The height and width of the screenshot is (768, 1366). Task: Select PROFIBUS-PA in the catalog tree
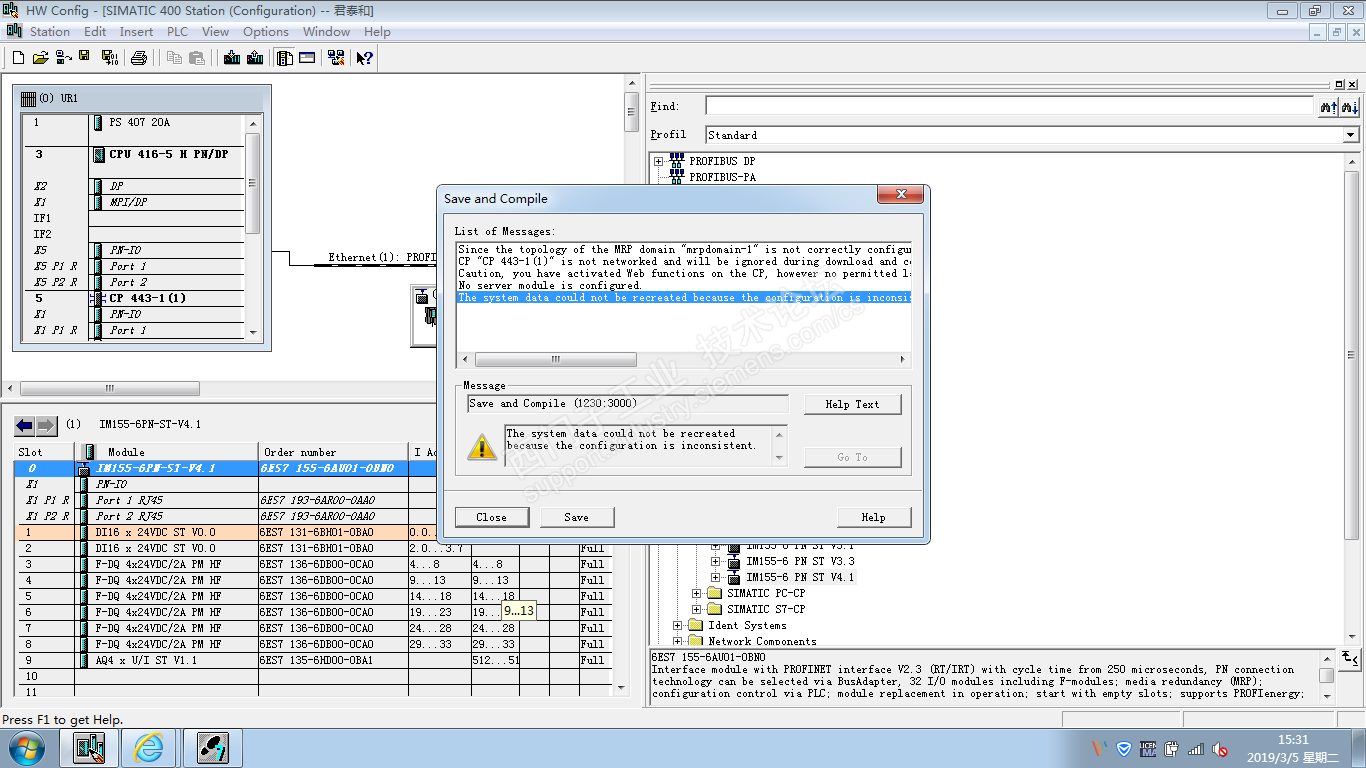coord(722,177)
